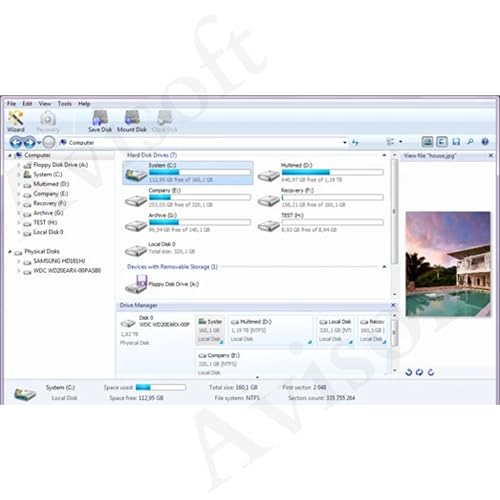Image resolution: width=500 pixels, height=500 pixels.
Task: Open the address bar dropdown arrow
Action: (x=345, y=143)
